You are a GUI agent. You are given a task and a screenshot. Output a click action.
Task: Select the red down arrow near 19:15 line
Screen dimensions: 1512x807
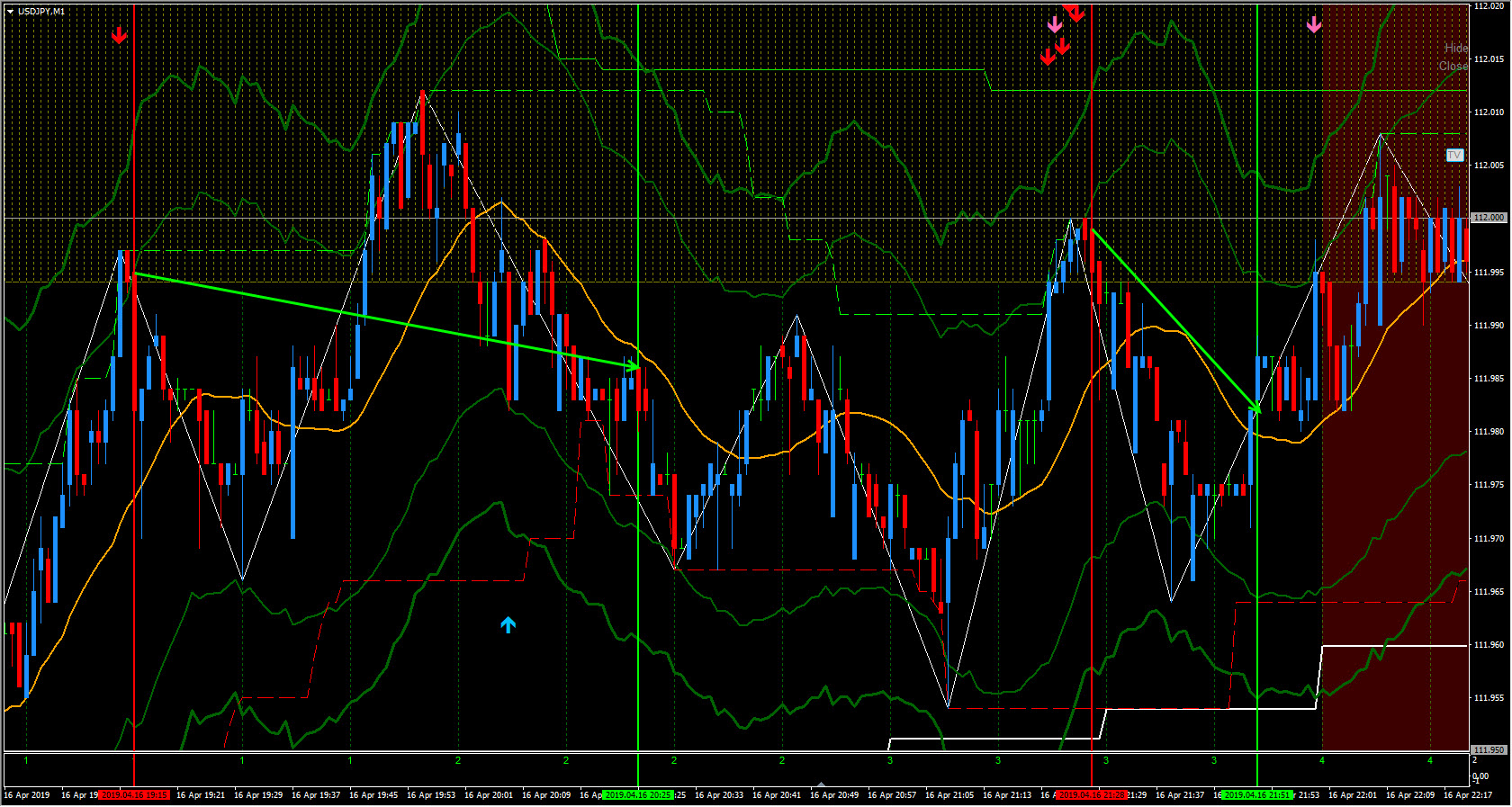click(119, 35)
